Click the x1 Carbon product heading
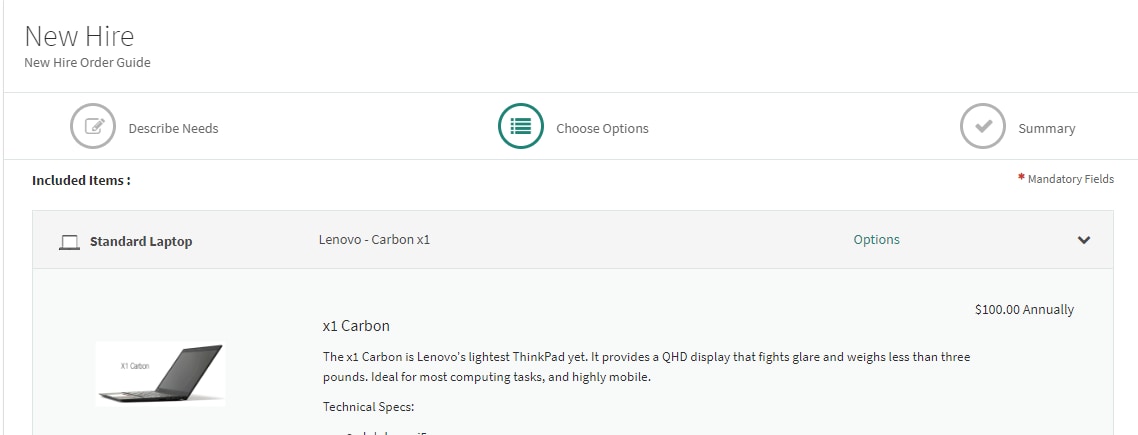 pos(356,325)
